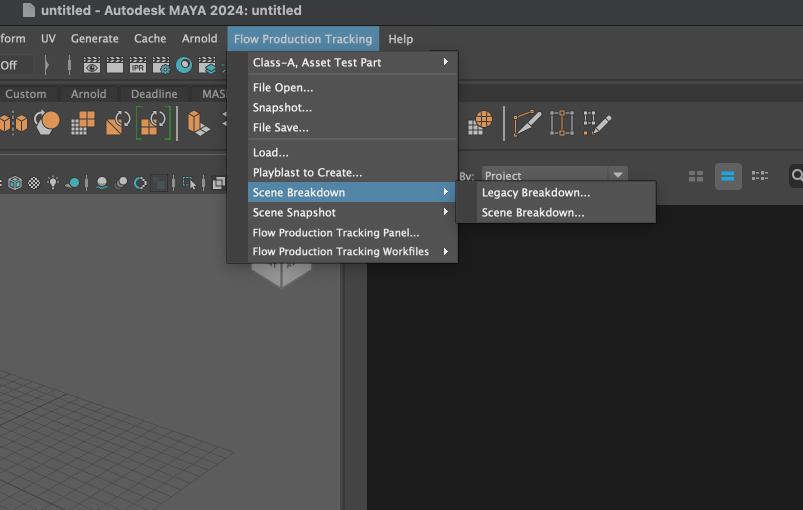Open Flow Production Tracking Panel... menu item
The image size is (803, 510).
point(352,232)
